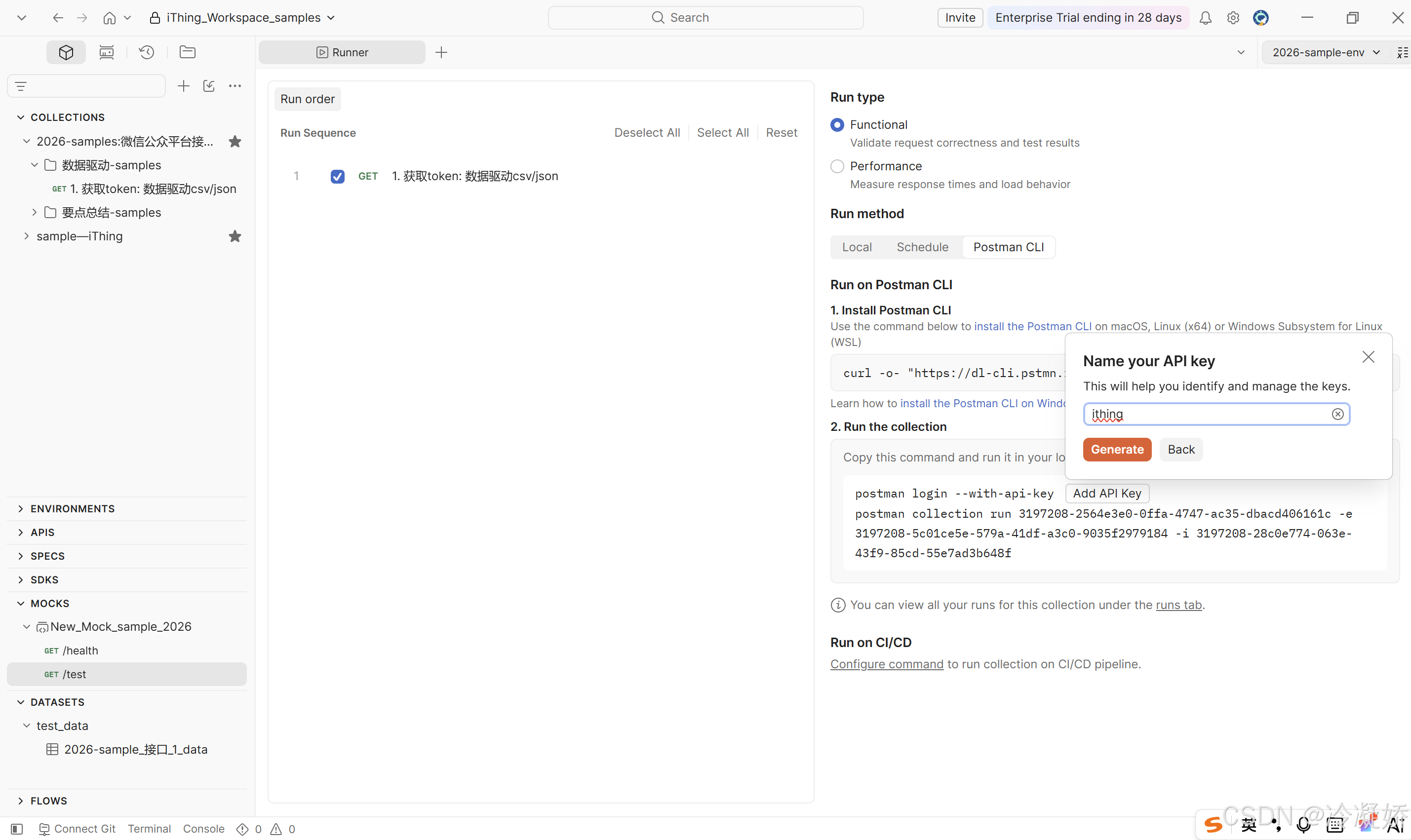Open the settings gear
This screenshot has width=1411, height=840.
tap(1233, 18)
